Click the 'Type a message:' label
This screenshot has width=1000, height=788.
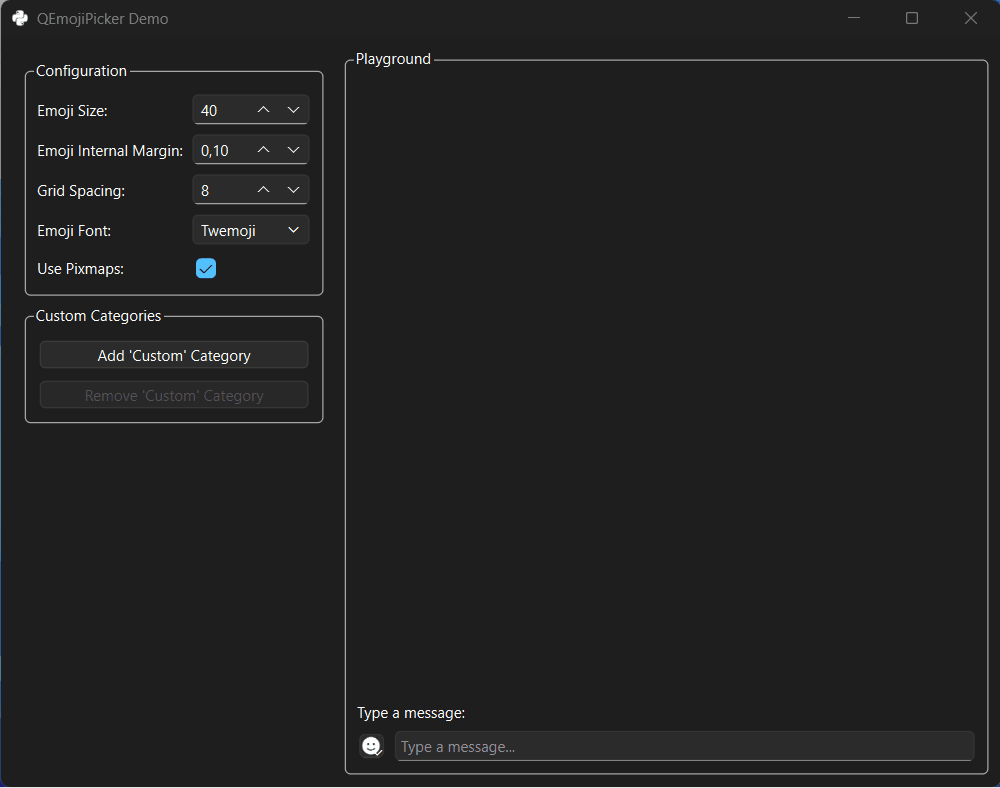tap(411, 713)
